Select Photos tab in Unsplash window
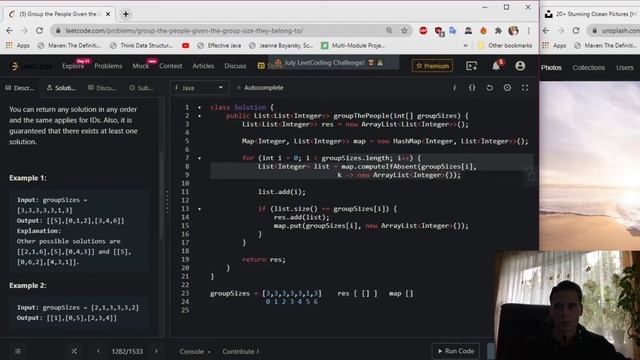Viewport: 640px width, 360px height. click(x=551, y=68)
